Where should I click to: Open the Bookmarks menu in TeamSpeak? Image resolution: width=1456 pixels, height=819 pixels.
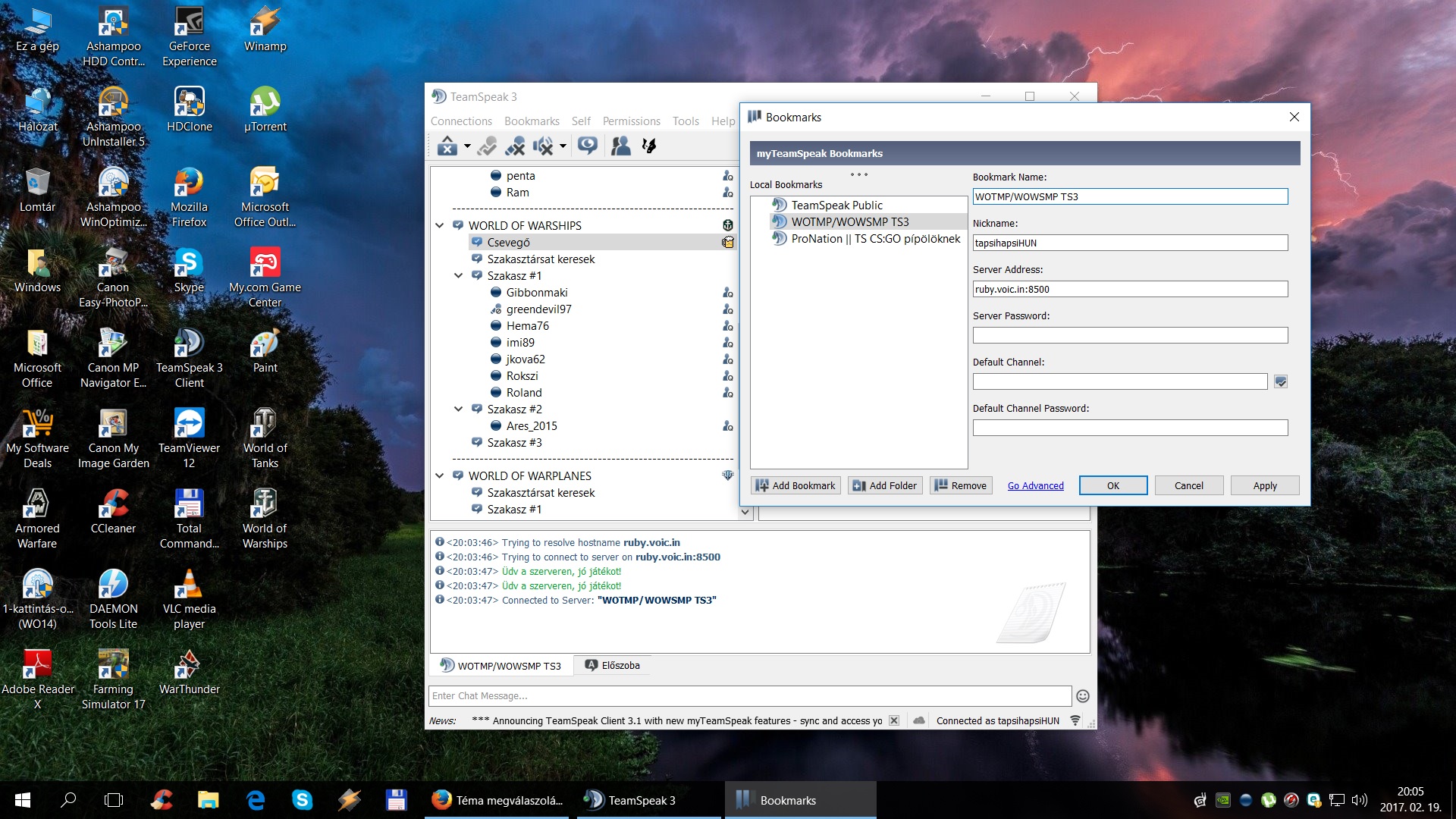(x=532, y=121)
